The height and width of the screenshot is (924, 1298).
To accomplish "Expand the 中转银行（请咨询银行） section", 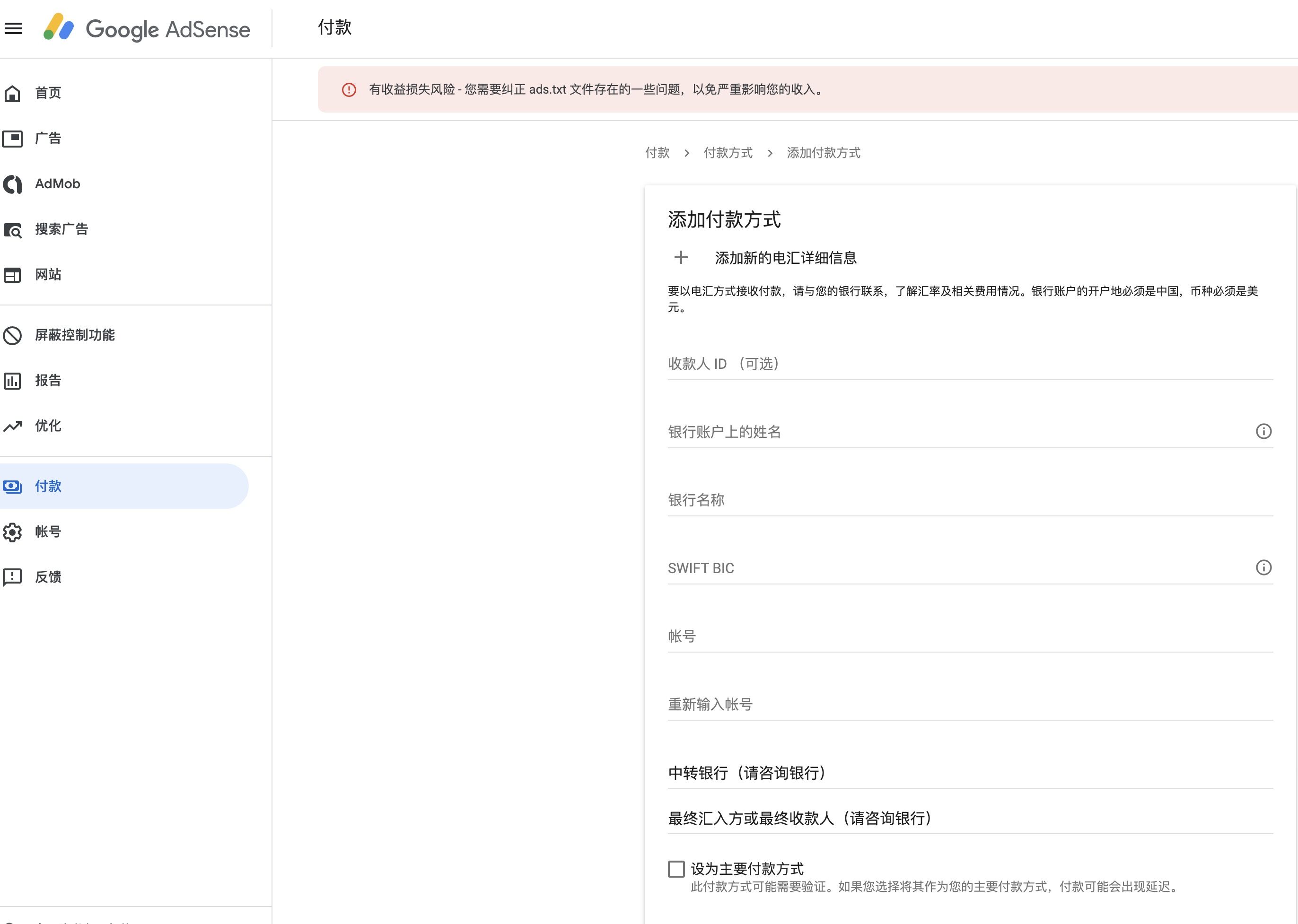I will 970,773.
